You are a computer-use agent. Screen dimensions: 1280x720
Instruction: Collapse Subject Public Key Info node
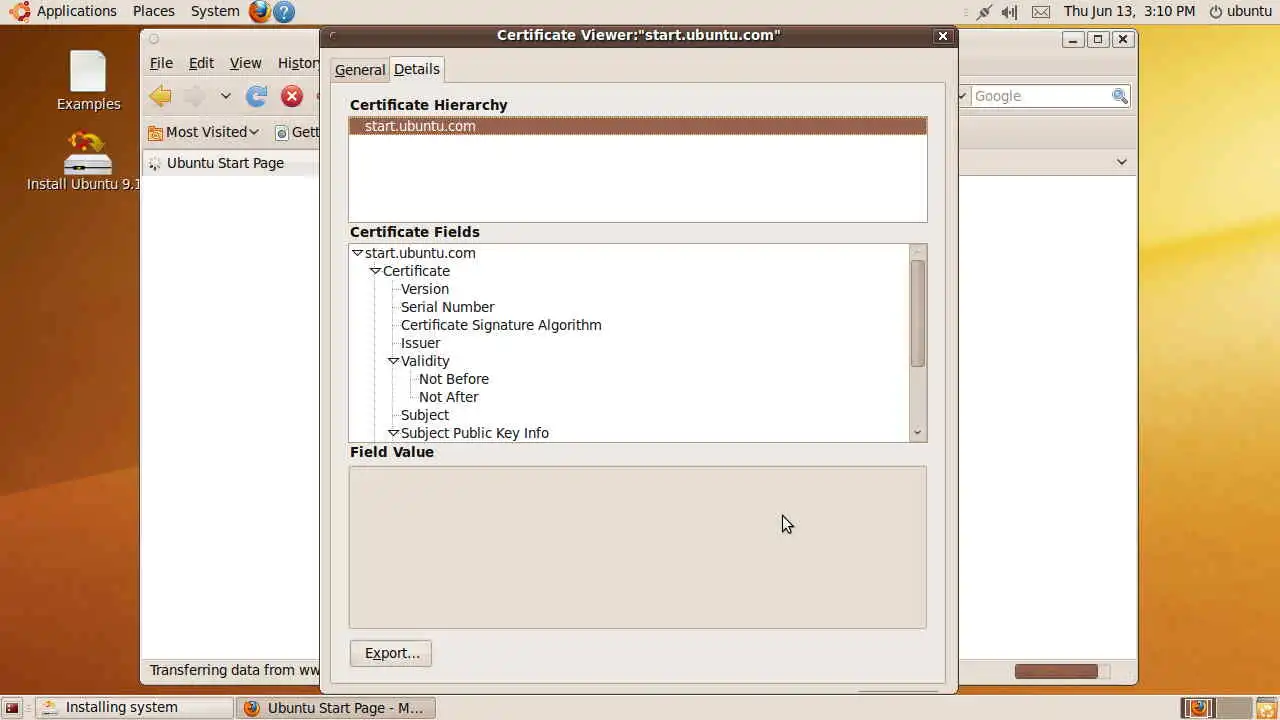click(x=393, y=433)
